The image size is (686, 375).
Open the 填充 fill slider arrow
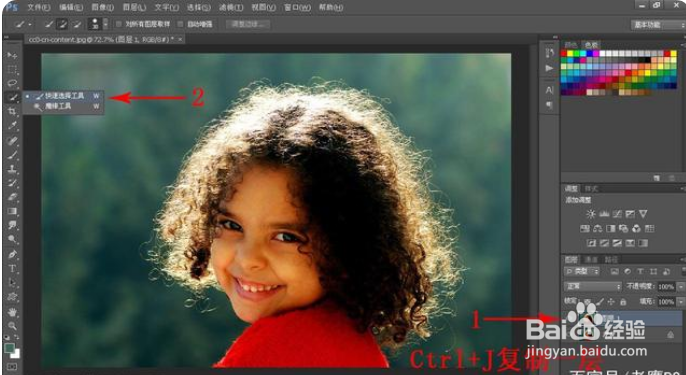(681, 301)
